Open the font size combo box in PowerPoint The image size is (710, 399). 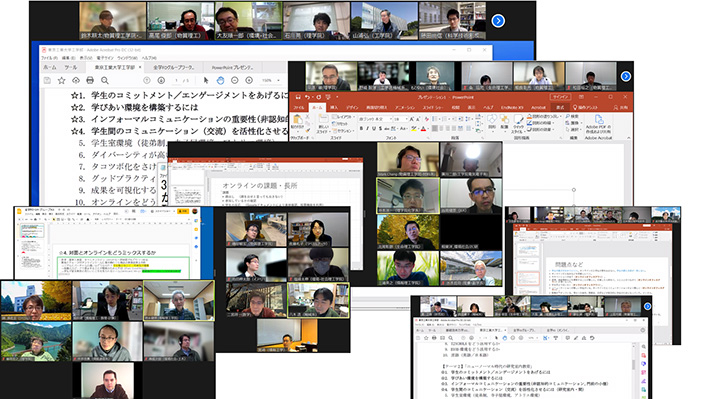tap(401, 119)
